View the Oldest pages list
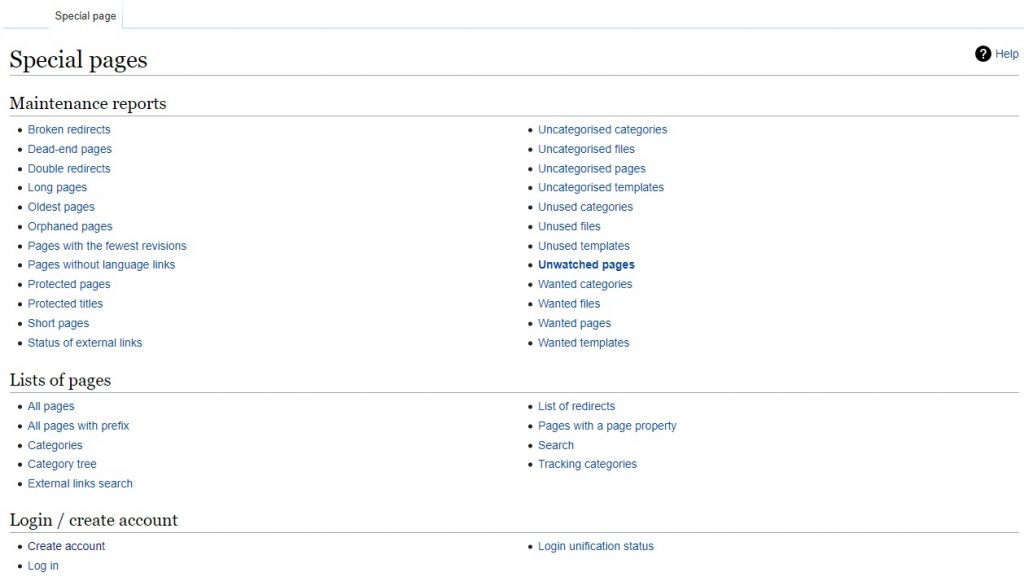Screen dimensions: 1024x581 point(61,206)
